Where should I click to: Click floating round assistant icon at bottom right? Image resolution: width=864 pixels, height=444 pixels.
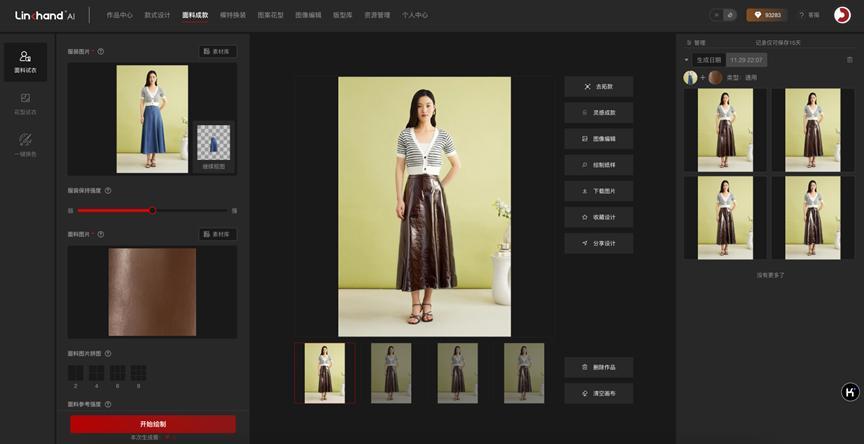(850, 392)
